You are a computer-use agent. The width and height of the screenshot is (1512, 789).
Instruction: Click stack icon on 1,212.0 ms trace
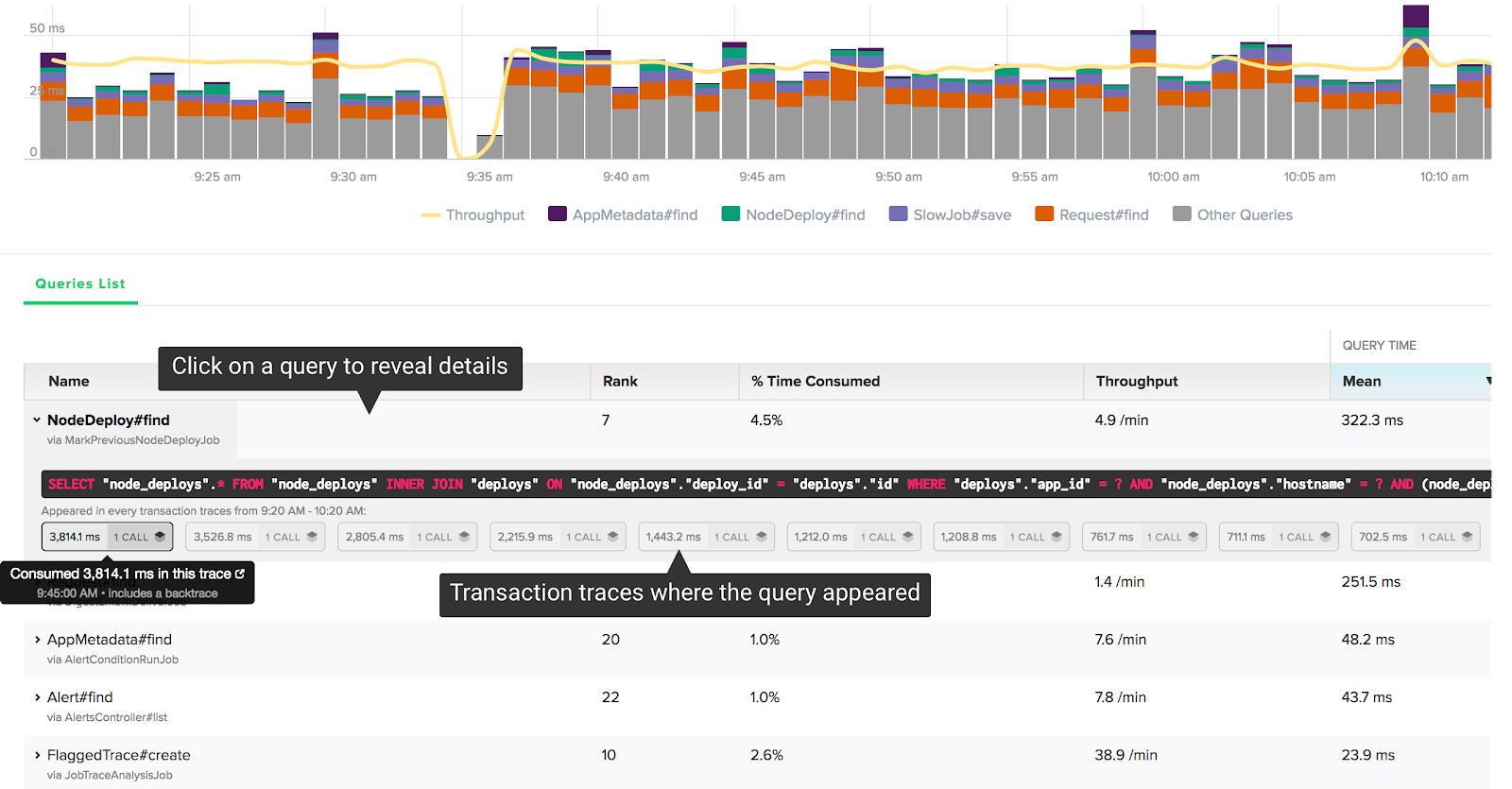click(907, 537)
